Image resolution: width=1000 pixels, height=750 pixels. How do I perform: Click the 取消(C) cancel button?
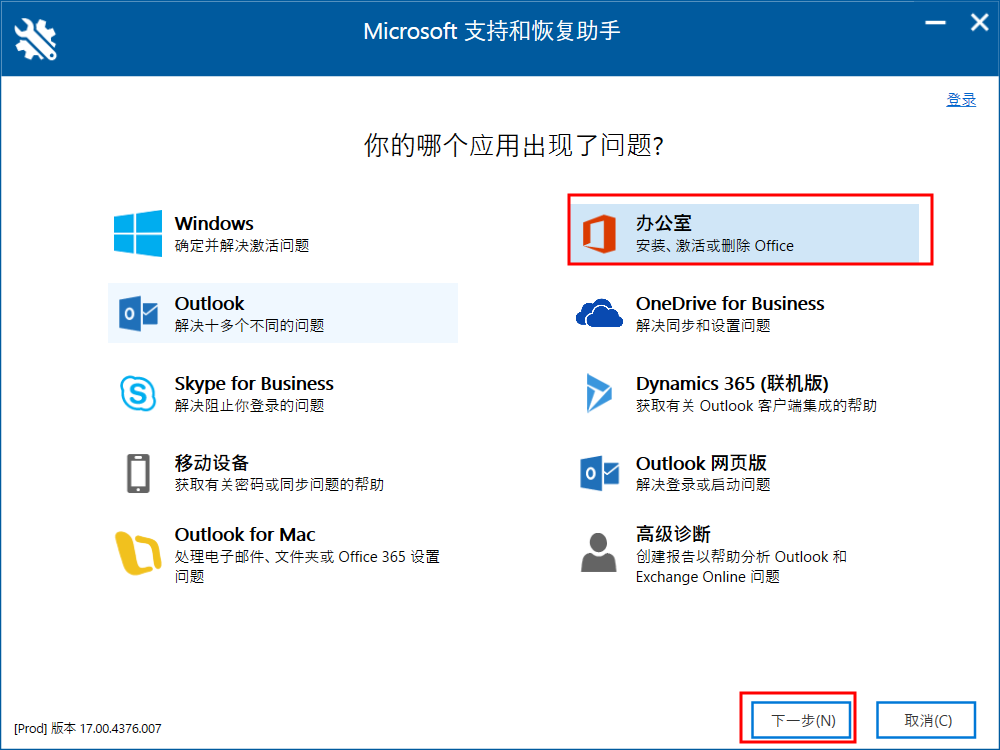click(x=926, y=721)
